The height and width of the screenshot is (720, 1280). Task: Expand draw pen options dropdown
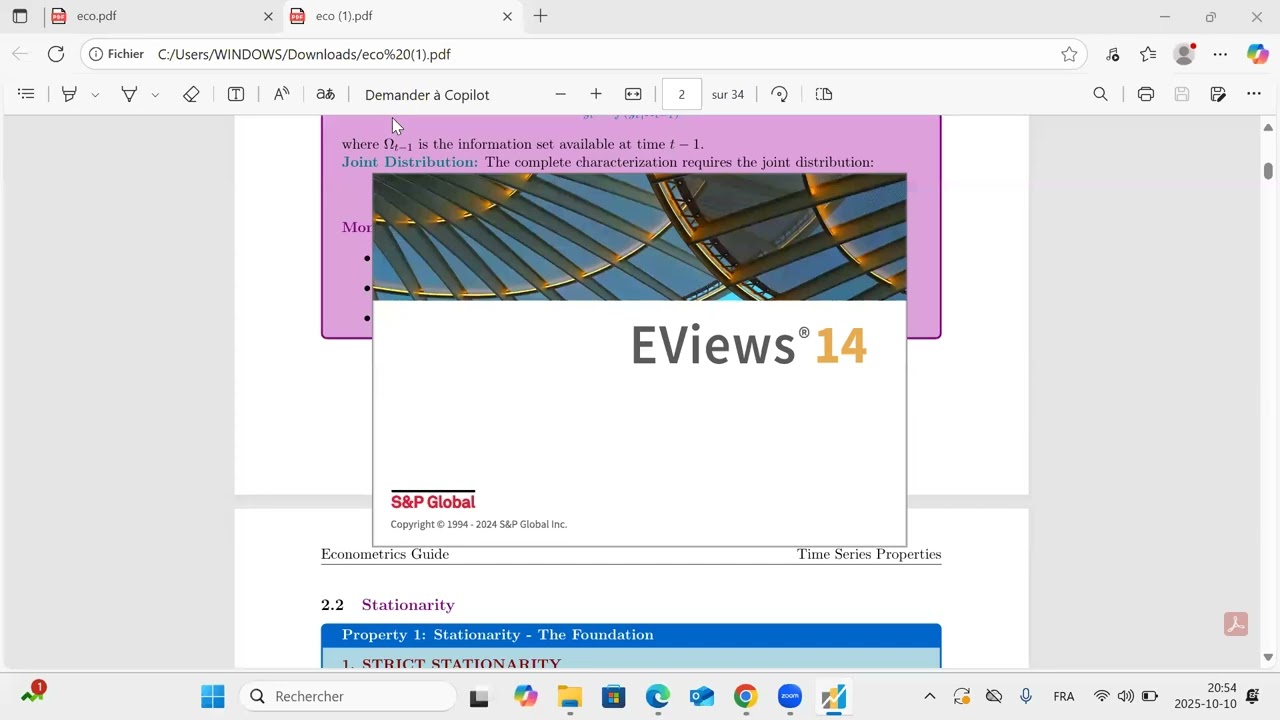click(155, 95)
